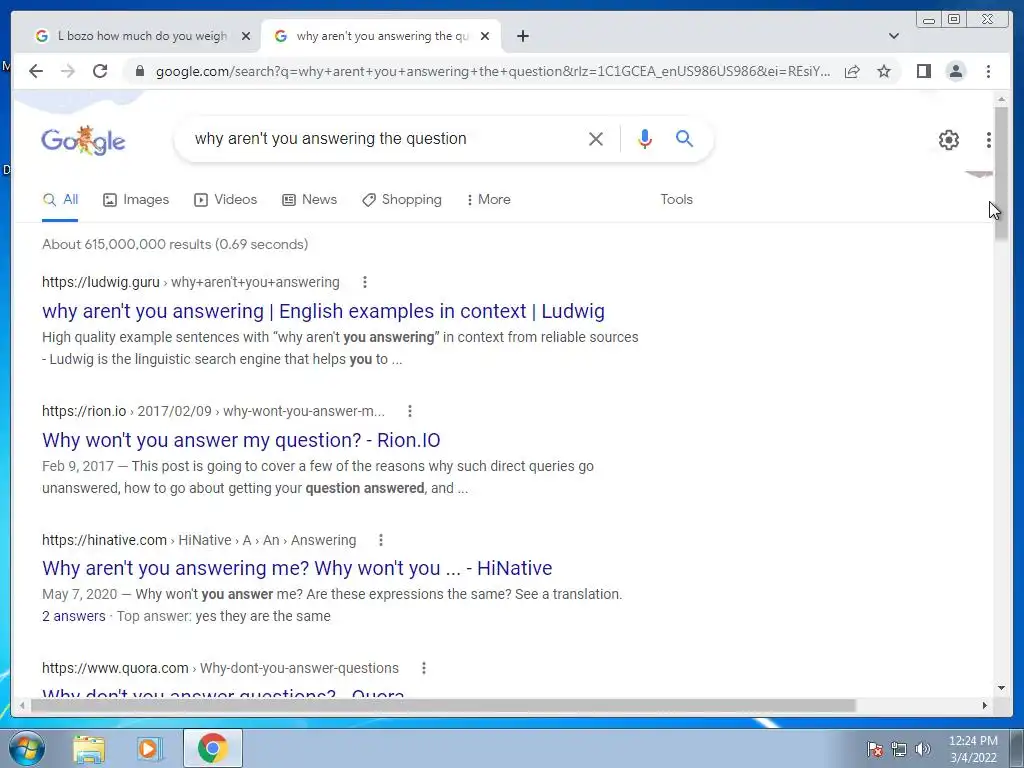The image size is (1024, 768).
Task: Open the Tools search options
Action: [x=677, y=199]
